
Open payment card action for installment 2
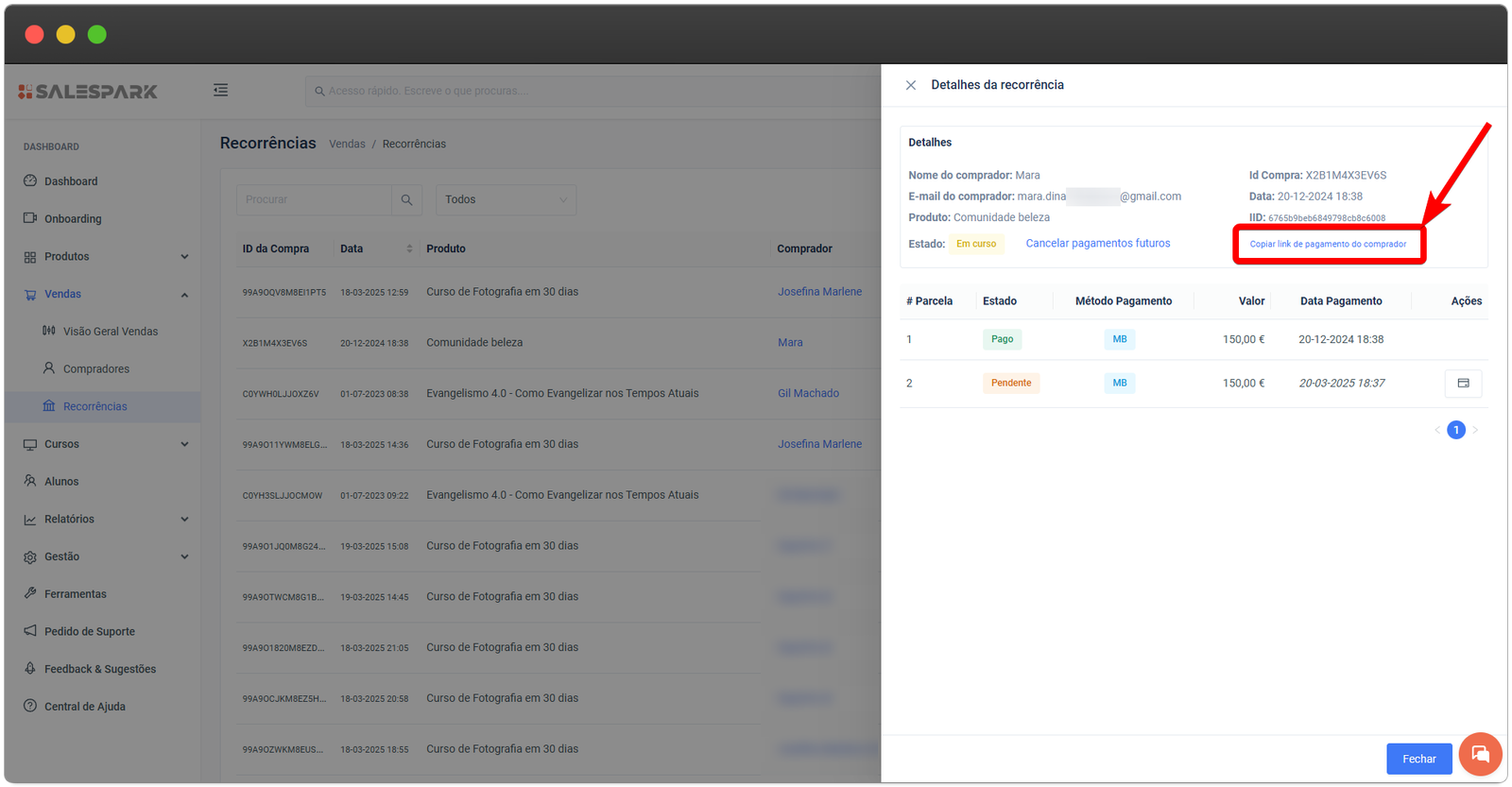1463,383
